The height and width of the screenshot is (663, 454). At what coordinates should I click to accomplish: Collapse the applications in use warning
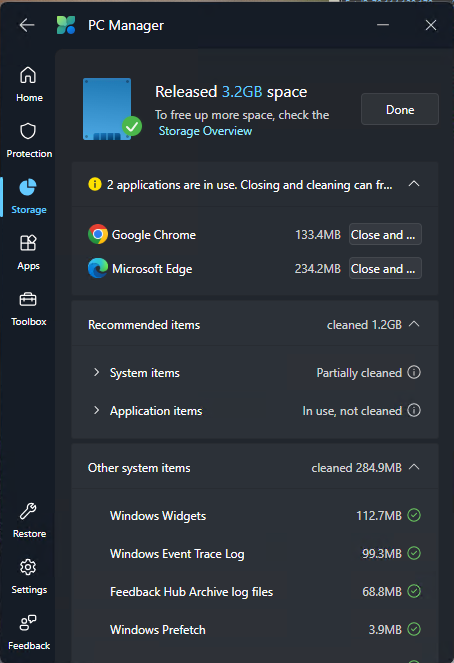414,184
